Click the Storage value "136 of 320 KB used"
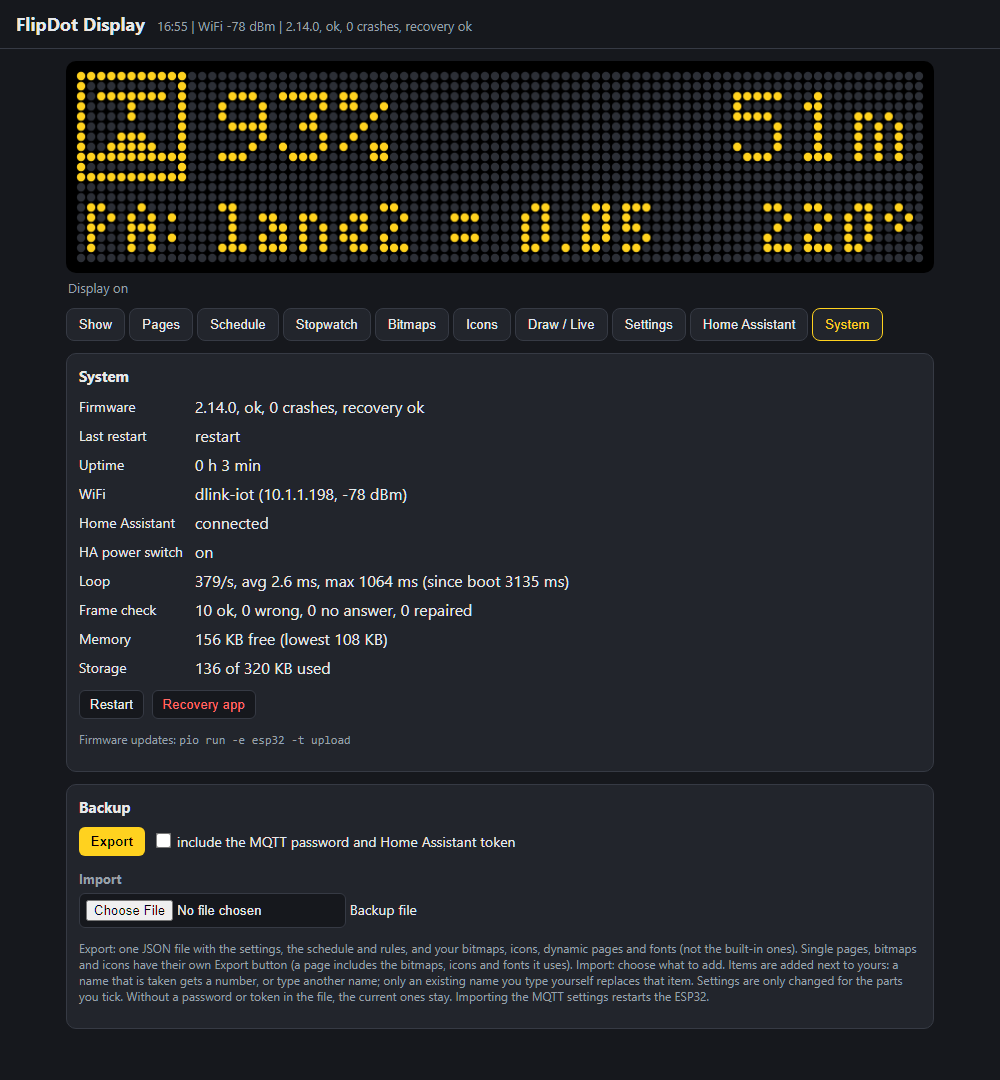The image size is (1000, 1080). click(262, 669)
